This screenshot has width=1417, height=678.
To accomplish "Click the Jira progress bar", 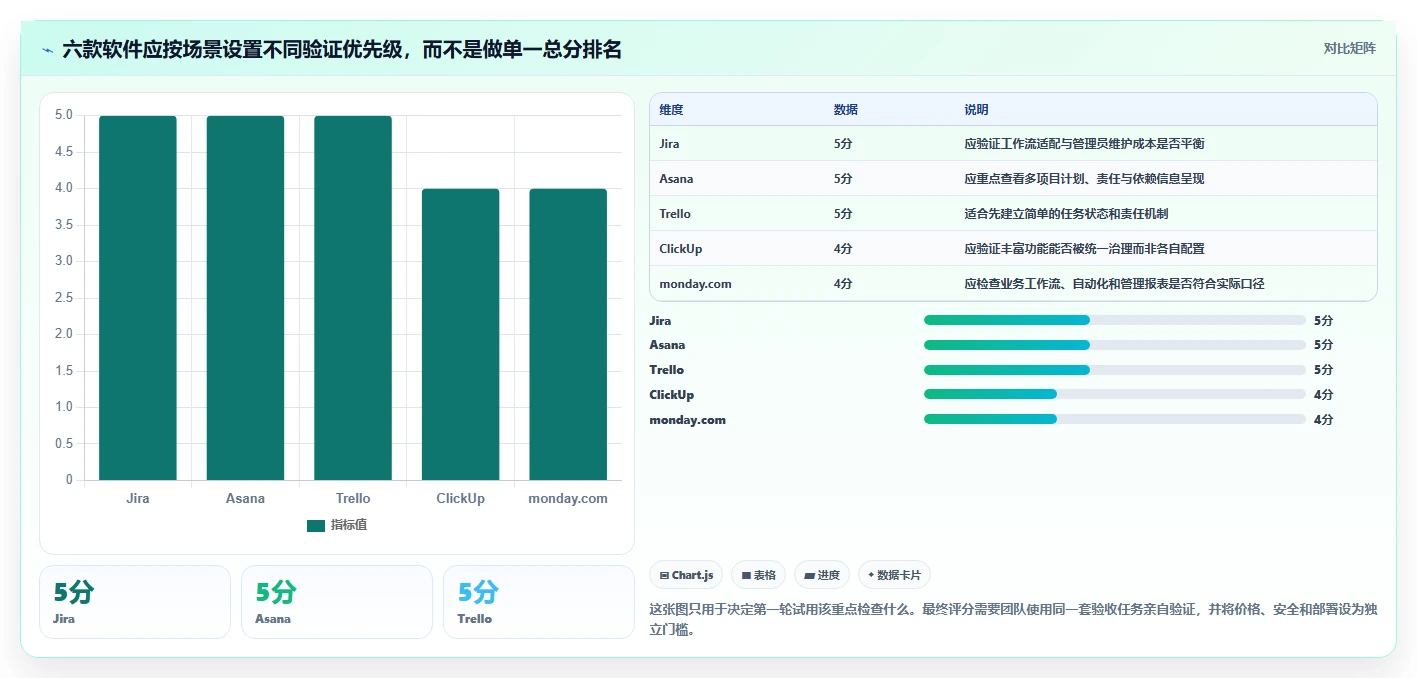I will coord(1115,320).
